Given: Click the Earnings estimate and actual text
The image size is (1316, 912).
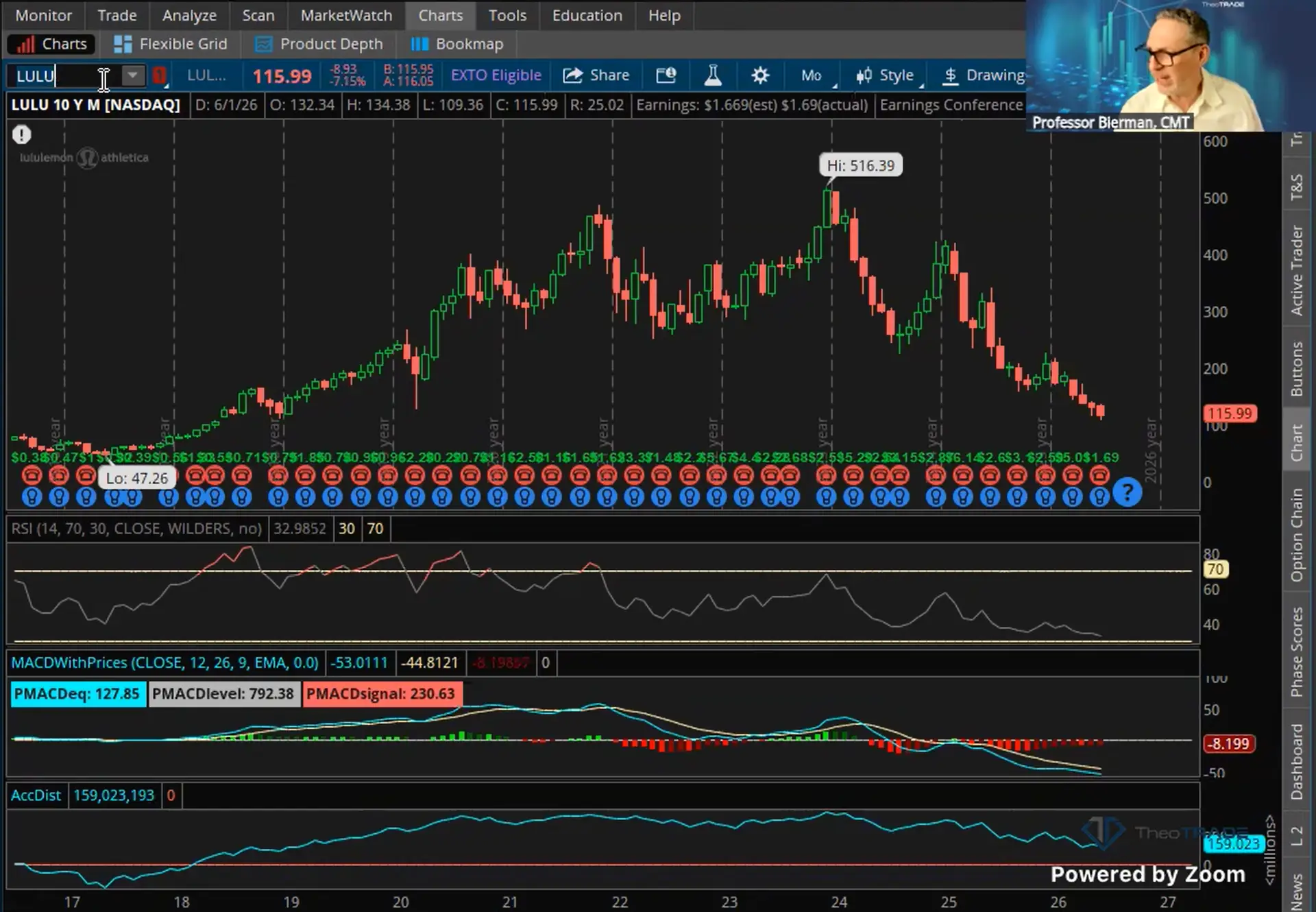Looking at the screenshot, I should (x=752, y=105).
